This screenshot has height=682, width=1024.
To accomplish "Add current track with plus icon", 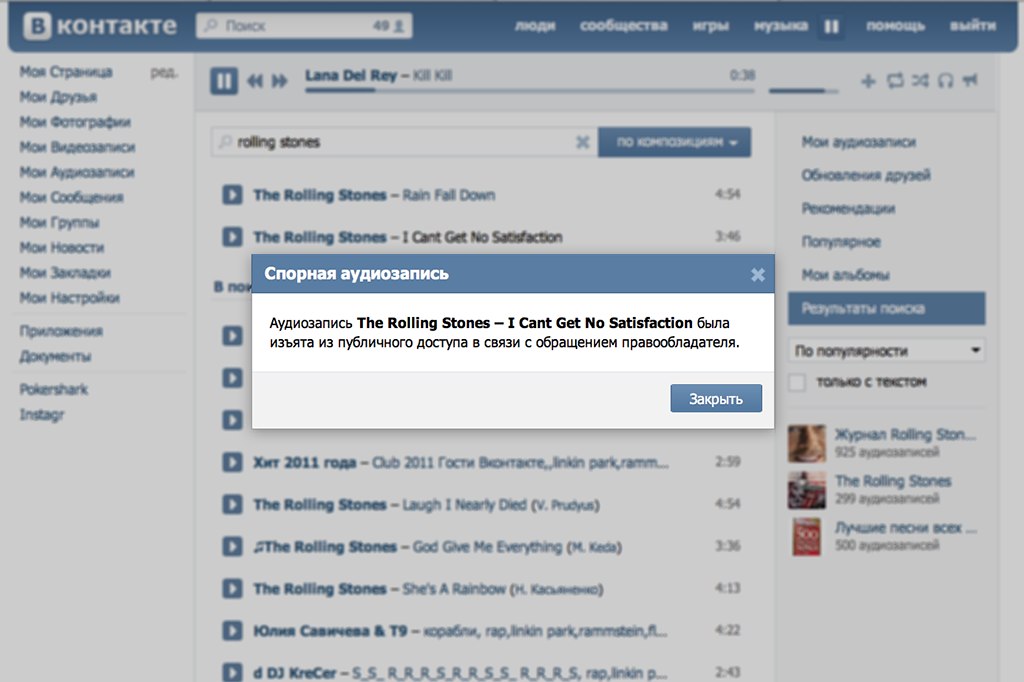I will click(x=868, y=81).
